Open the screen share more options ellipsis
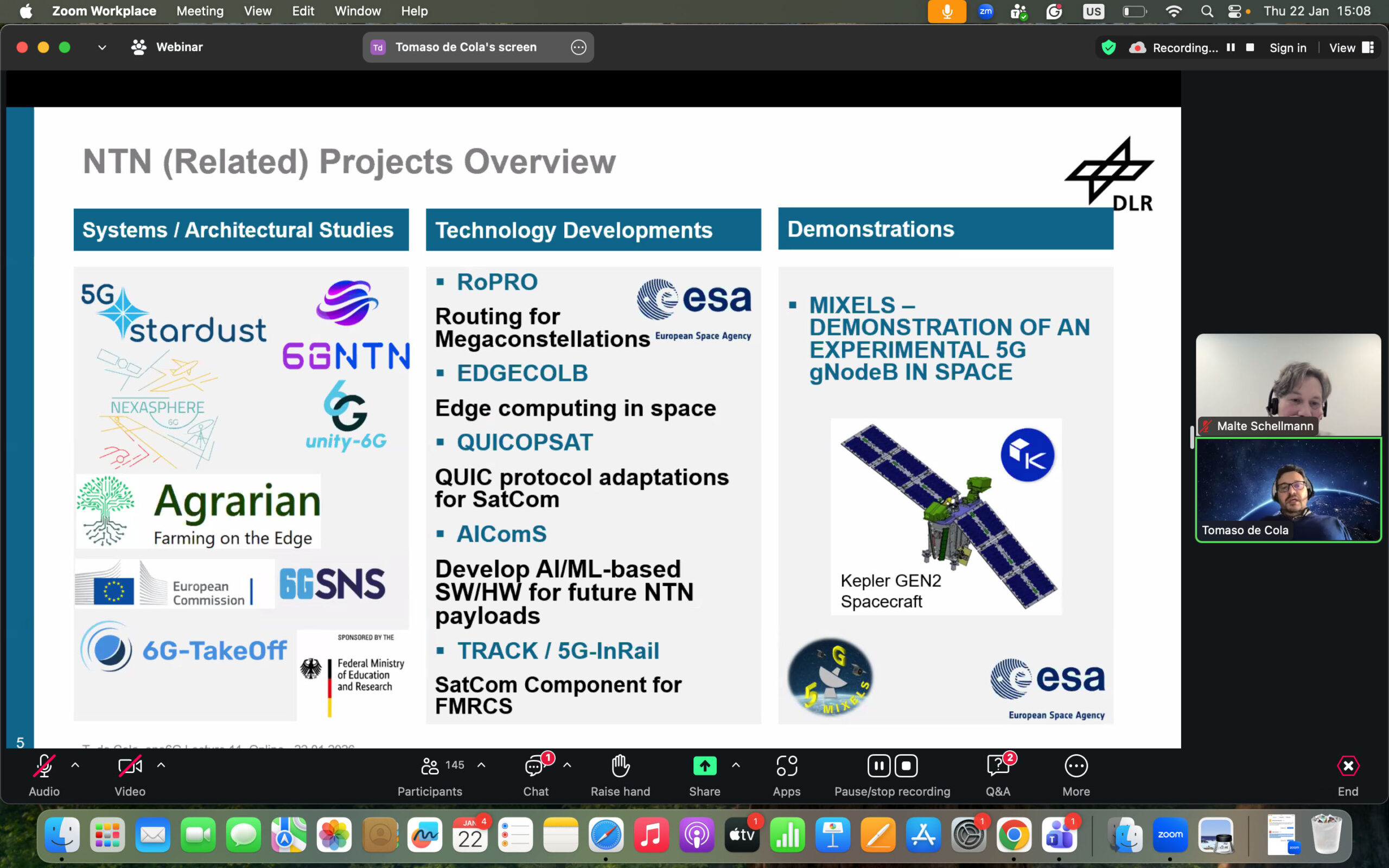Viewport: 1389px width, 868px height. 578,47
